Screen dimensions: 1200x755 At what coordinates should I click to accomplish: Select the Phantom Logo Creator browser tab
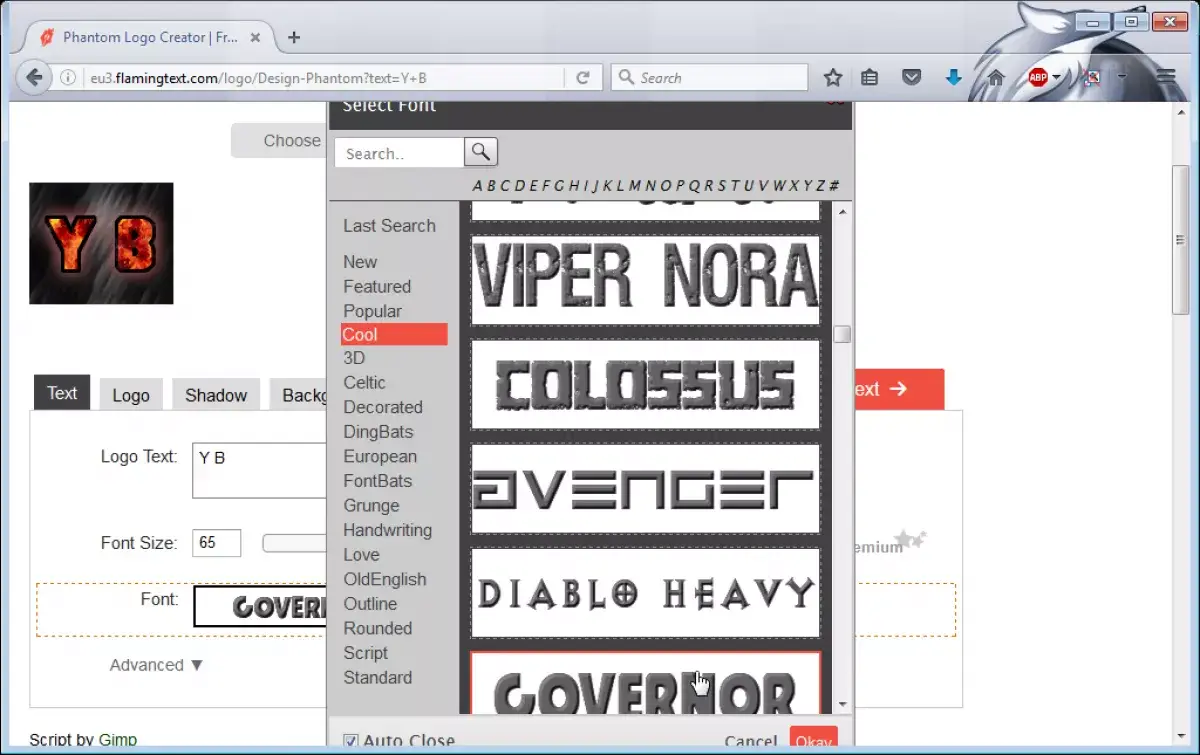pos(148,37)
